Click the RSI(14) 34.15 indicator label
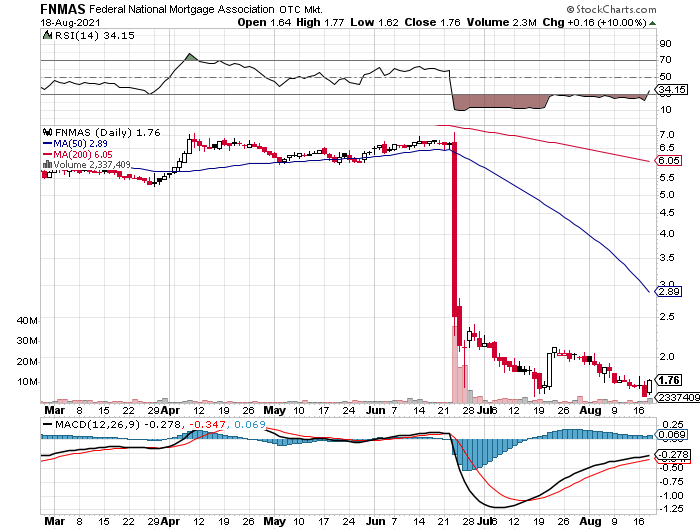Viewport: 700px width, 530px height. (94, 36)
